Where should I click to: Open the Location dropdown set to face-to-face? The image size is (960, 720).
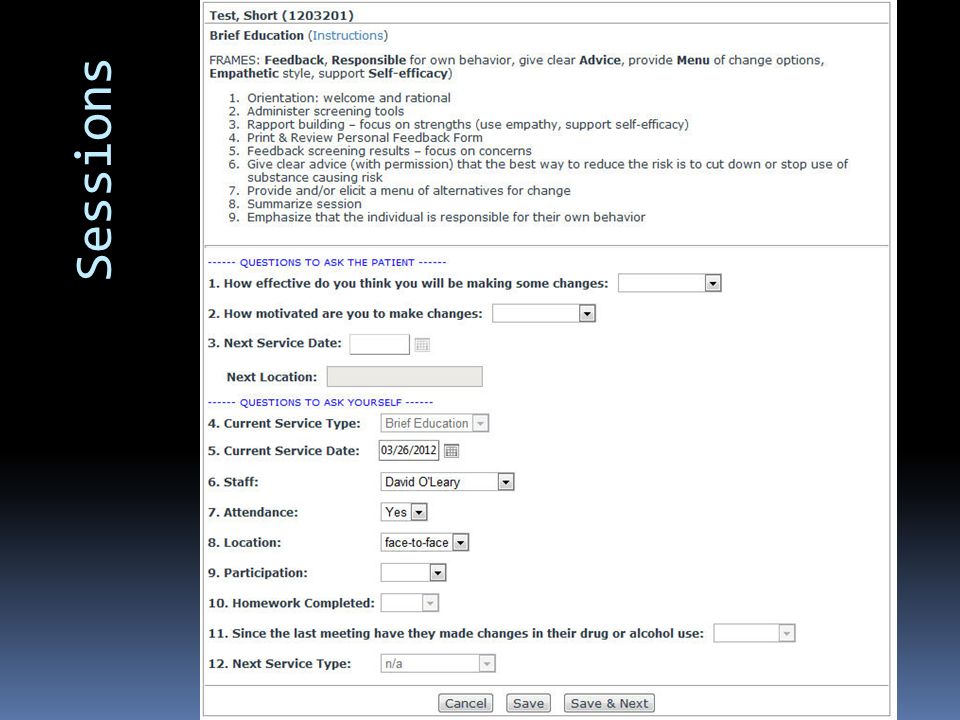click(x=425, y=542)
